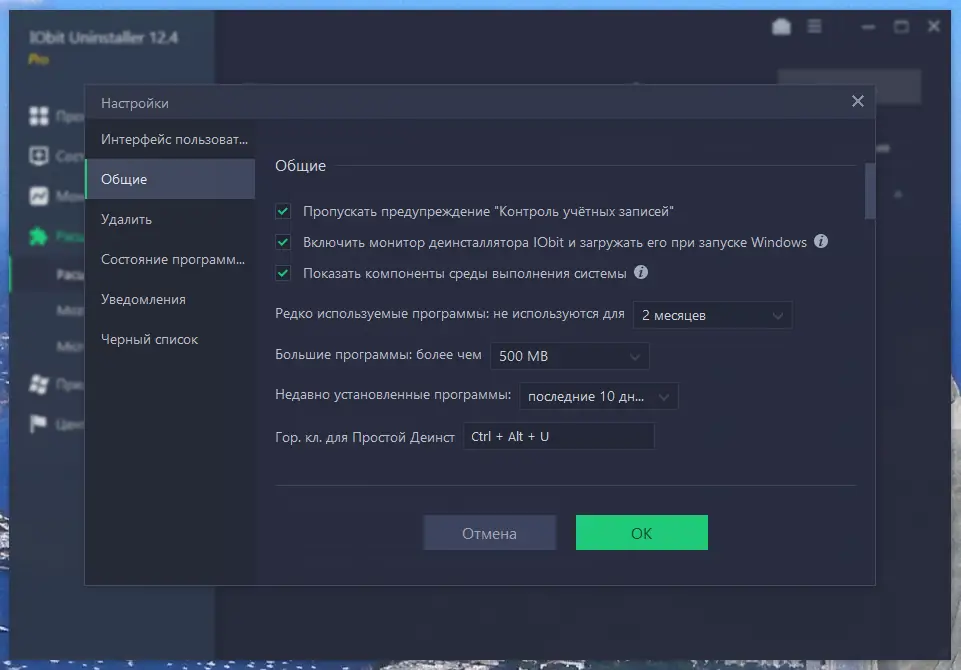The image size is (961, 670).
Task: Open the Состояние программ section
Action: [x=170, y=259]
